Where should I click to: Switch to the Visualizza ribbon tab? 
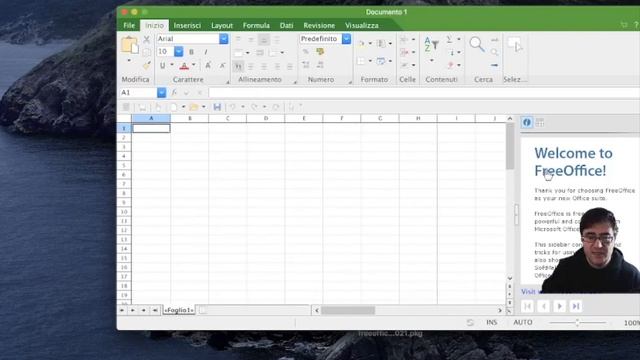tap(362, 25)
